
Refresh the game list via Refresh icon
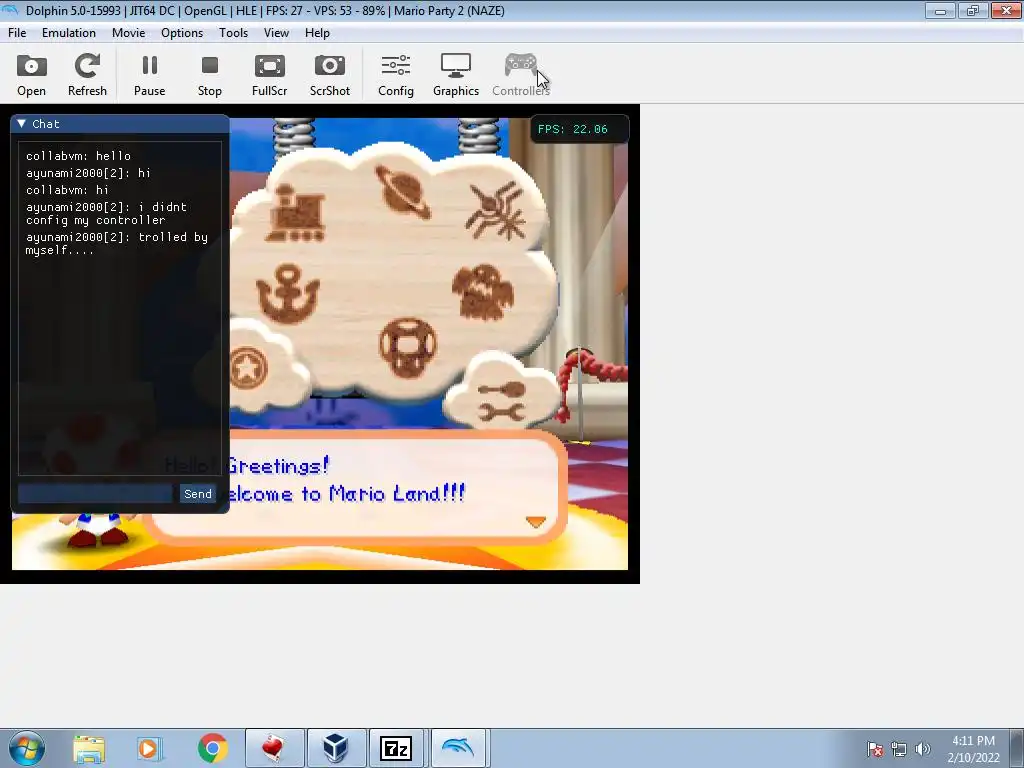tap(87, 76)
